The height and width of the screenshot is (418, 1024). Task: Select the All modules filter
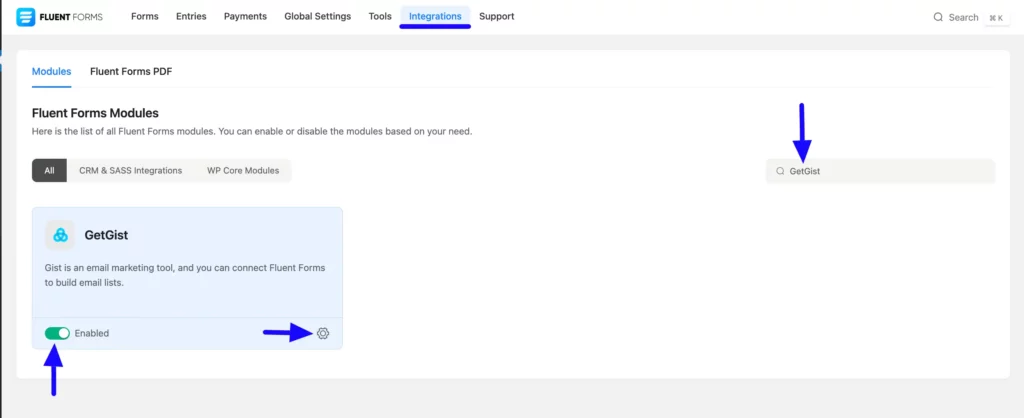49,171
